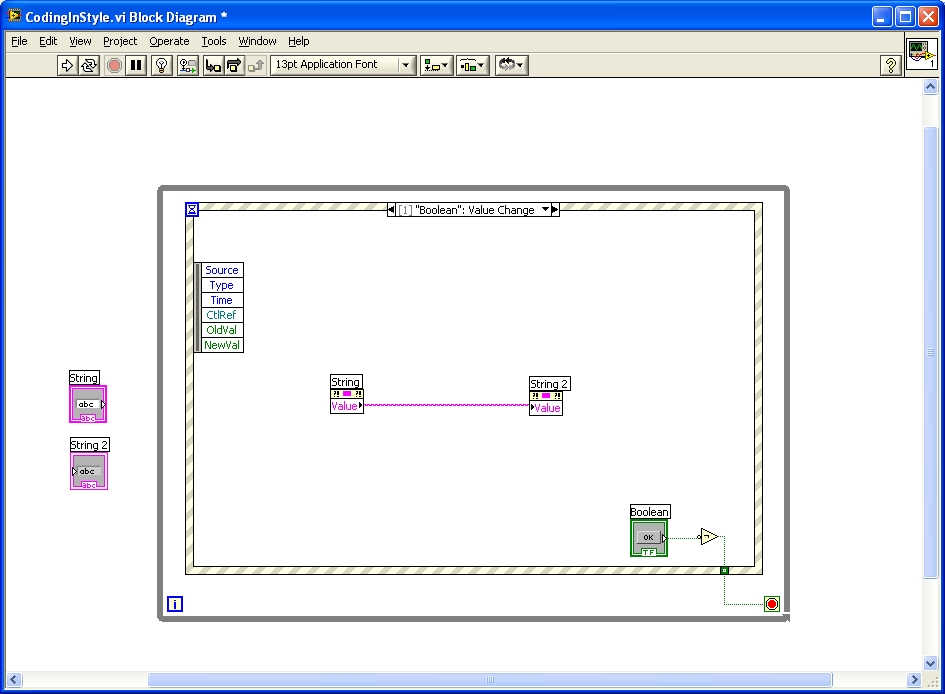The width and height of the screenshot is (945, 694).
Task: Open the Tools menu
Action: (x=214, y=41)
